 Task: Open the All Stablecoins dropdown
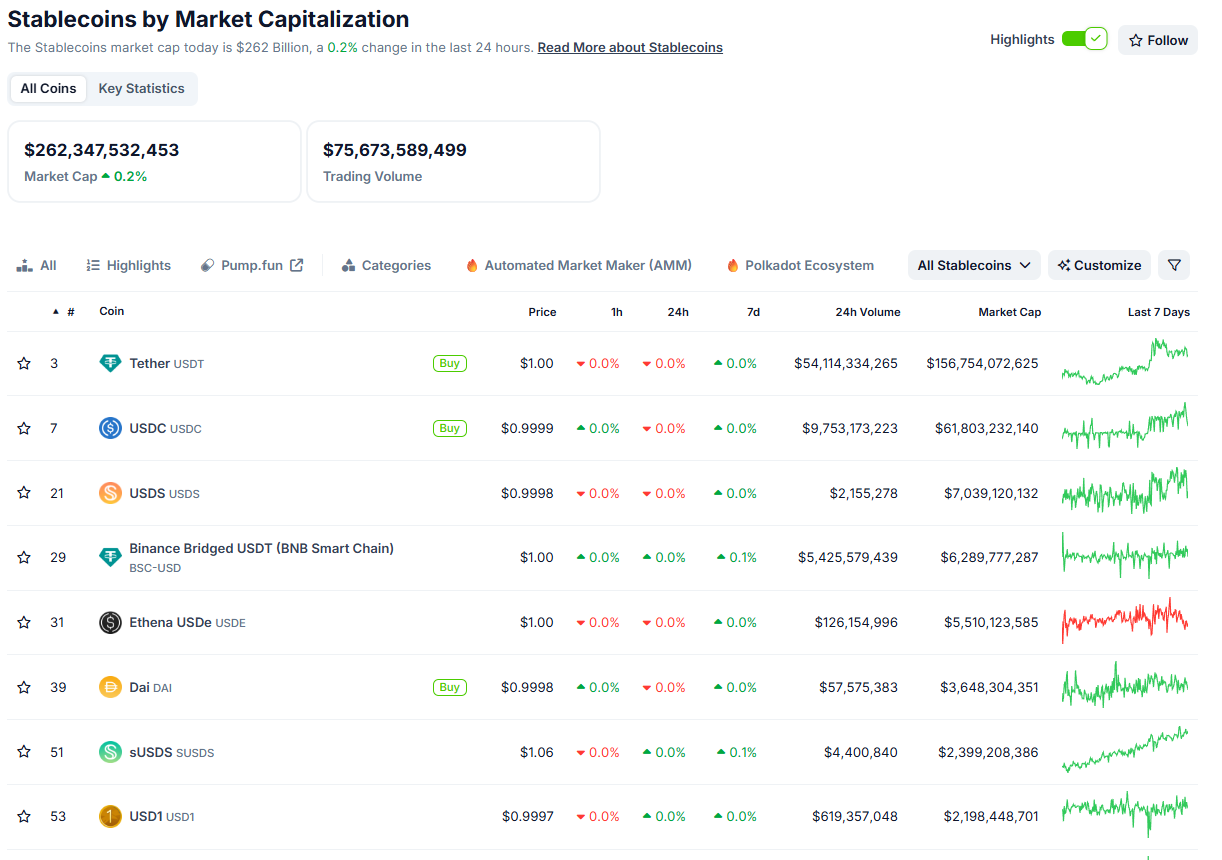[x=974, y=265]
